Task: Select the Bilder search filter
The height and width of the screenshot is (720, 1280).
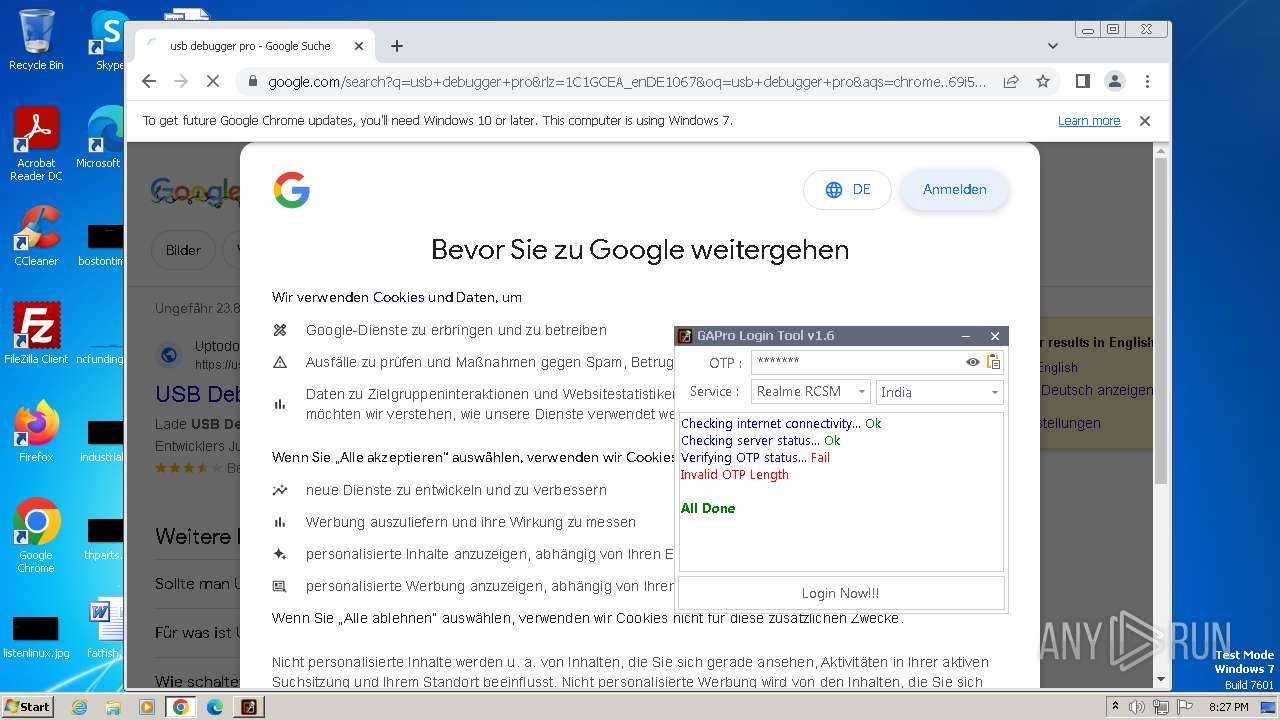Action: [183, 250]
